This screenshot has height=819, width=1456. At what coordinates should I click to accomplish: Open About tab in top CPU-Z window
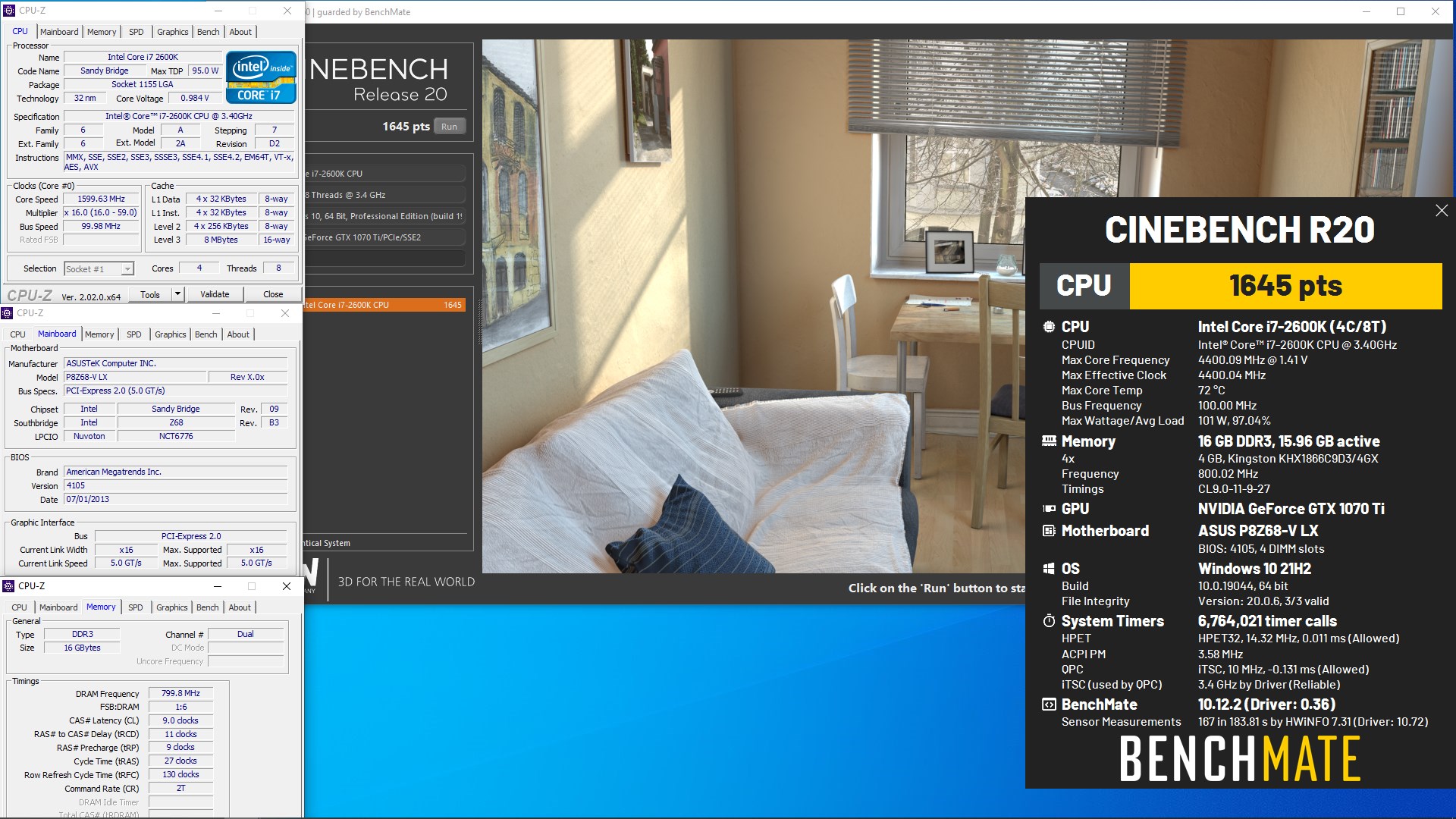tap(240, 32)
